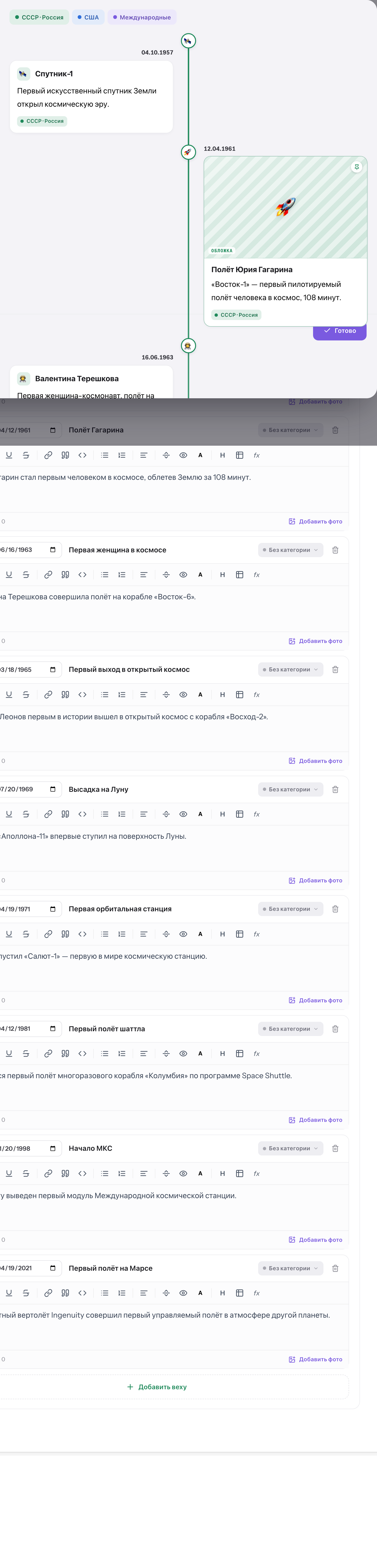Click the satellite marker dated 04.10.1957
Viewport: 377px width, 1568px height.
[x=188, y=41]
